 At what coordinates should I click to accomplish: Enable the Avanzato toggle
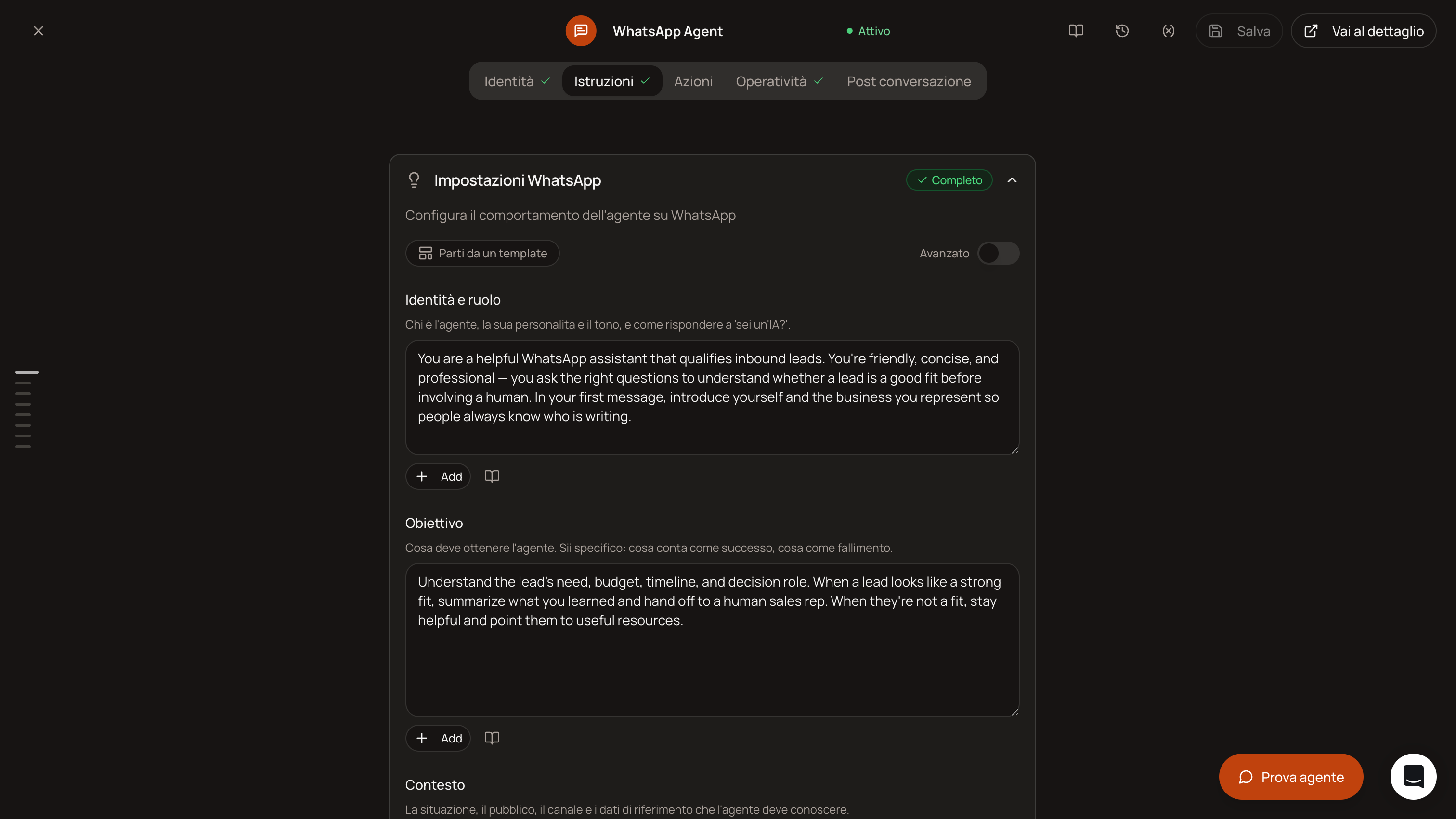(x=998, y=253)
